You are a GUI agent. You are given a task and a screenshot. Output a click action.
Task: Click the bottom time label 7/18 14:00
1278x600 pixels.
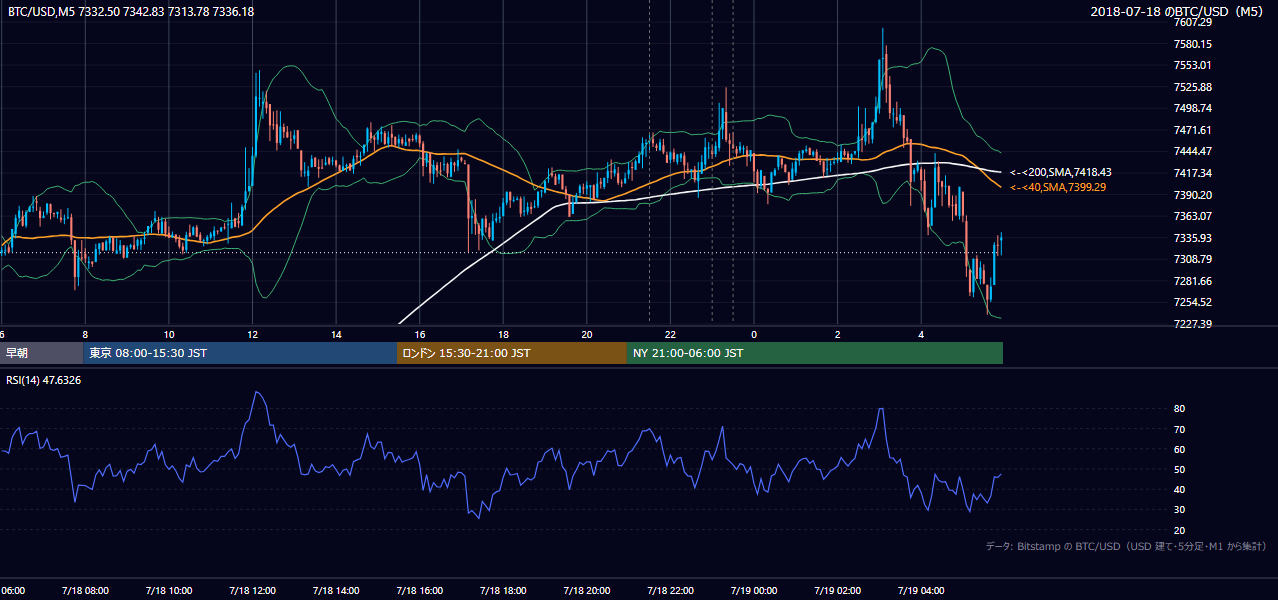coord(335,590)
